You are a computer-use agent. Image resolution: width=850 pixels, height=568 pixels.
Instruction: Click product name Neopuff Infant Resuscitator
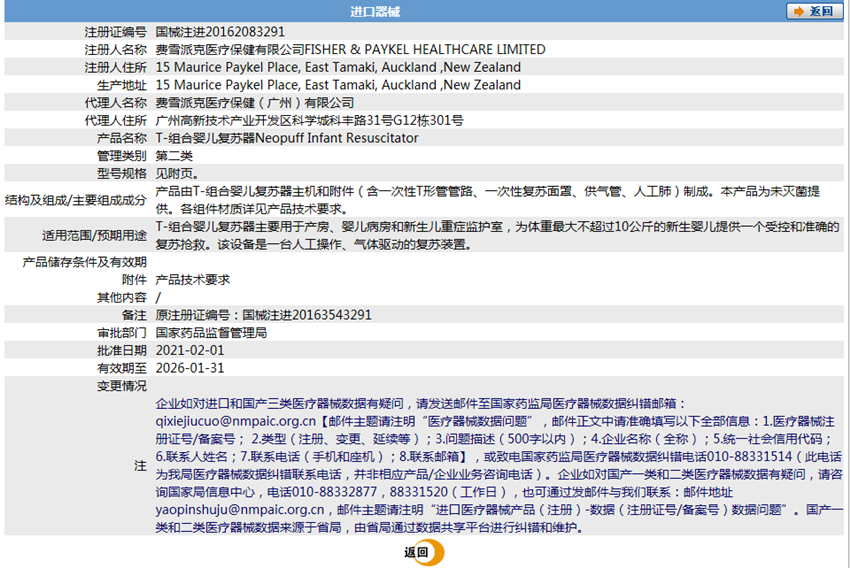click(x=337, y=138)
